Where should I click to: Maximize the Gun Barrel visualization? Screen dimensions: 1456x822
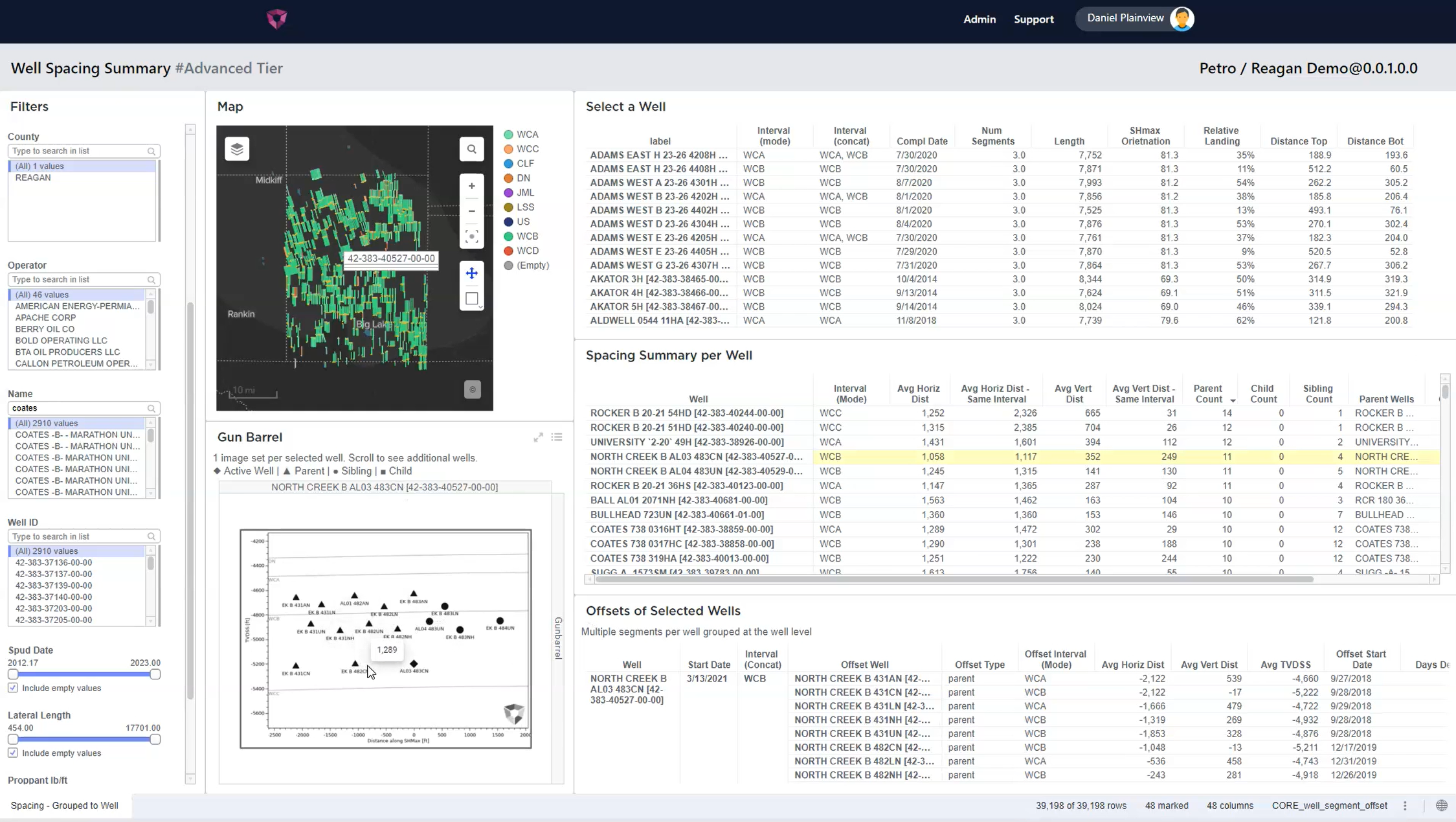[538, 437]
